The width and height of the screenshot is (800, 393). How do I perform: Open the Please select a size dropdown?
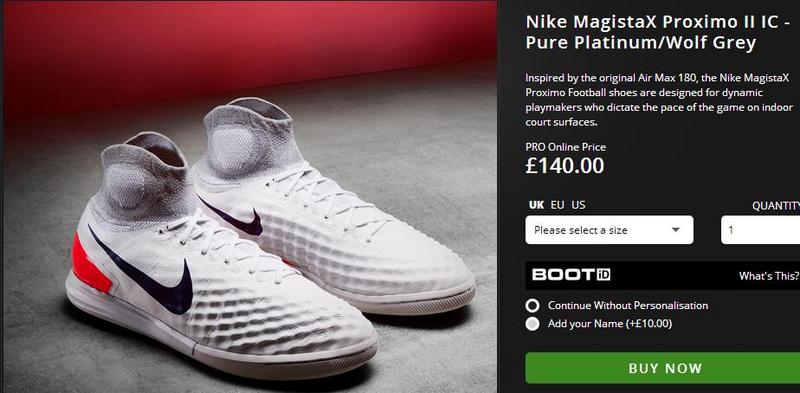pyautogui.click(x=609, y=230)
